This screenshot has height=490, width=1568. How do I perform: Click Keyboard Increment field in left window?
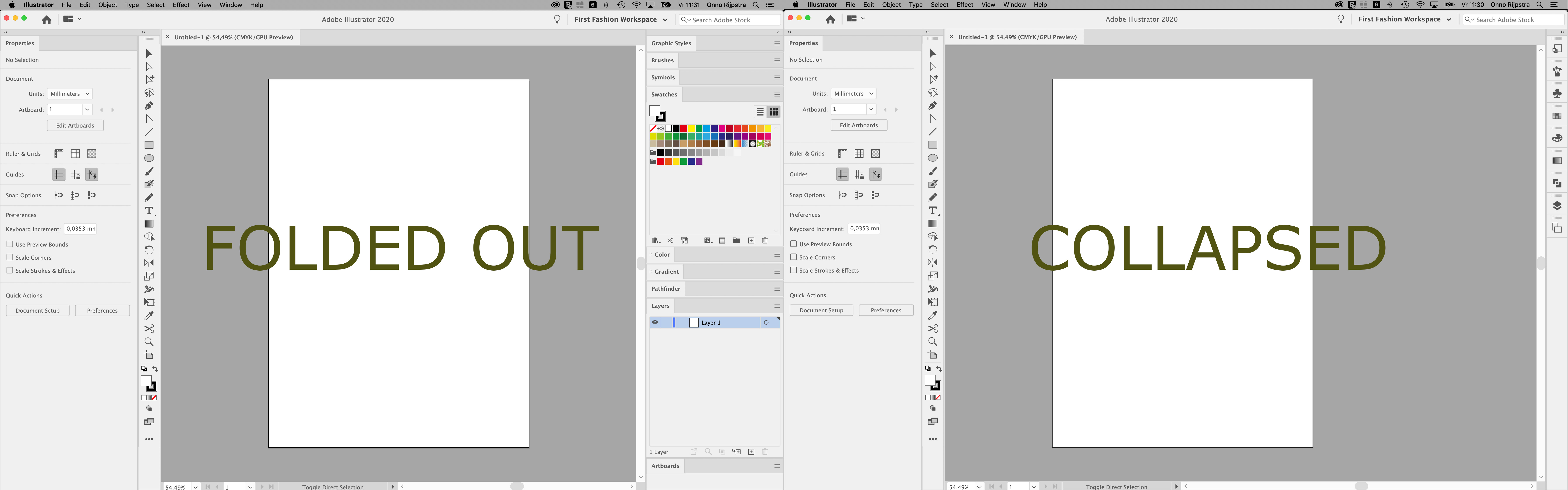80,229
